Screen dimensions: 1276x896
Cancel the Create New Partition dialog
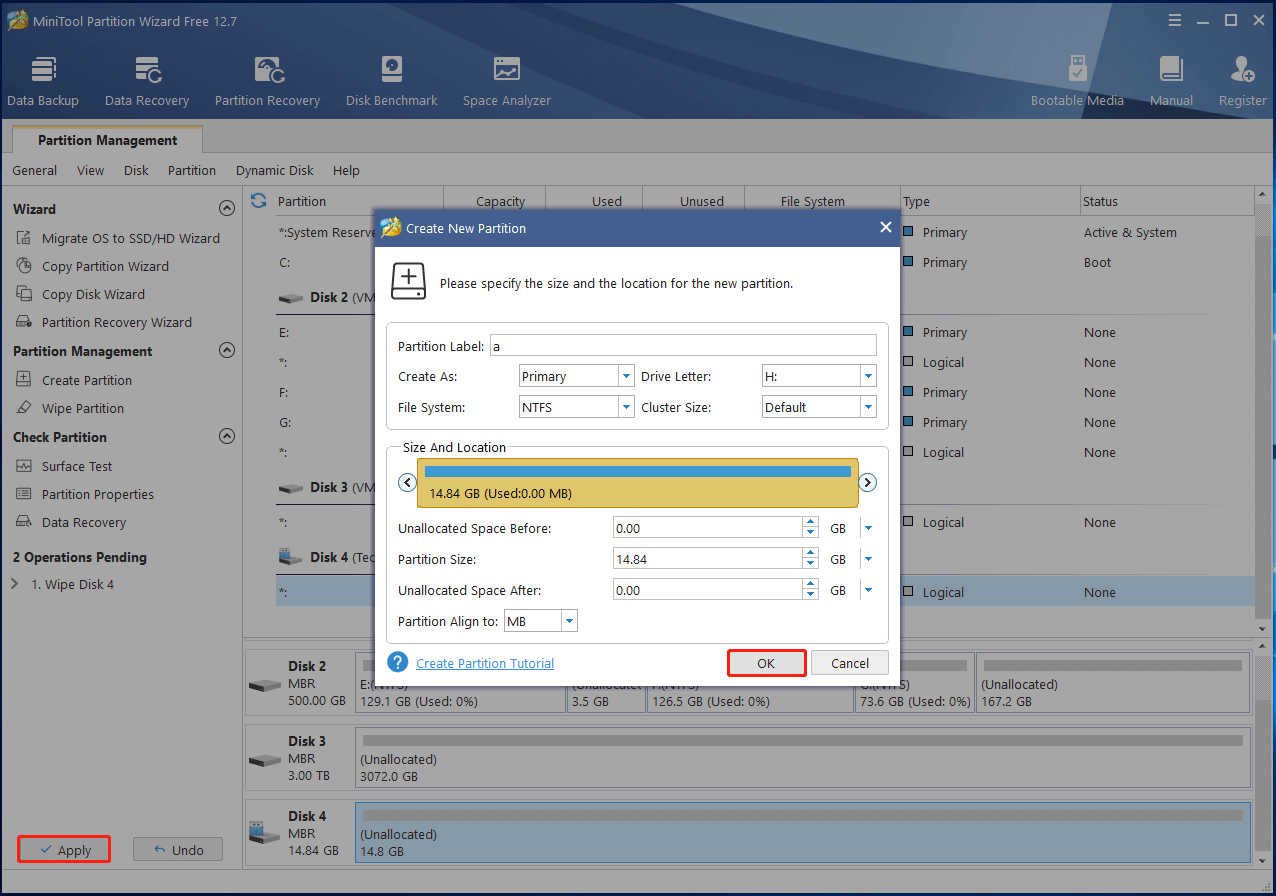pyautogui.click(x=850, y=663)
